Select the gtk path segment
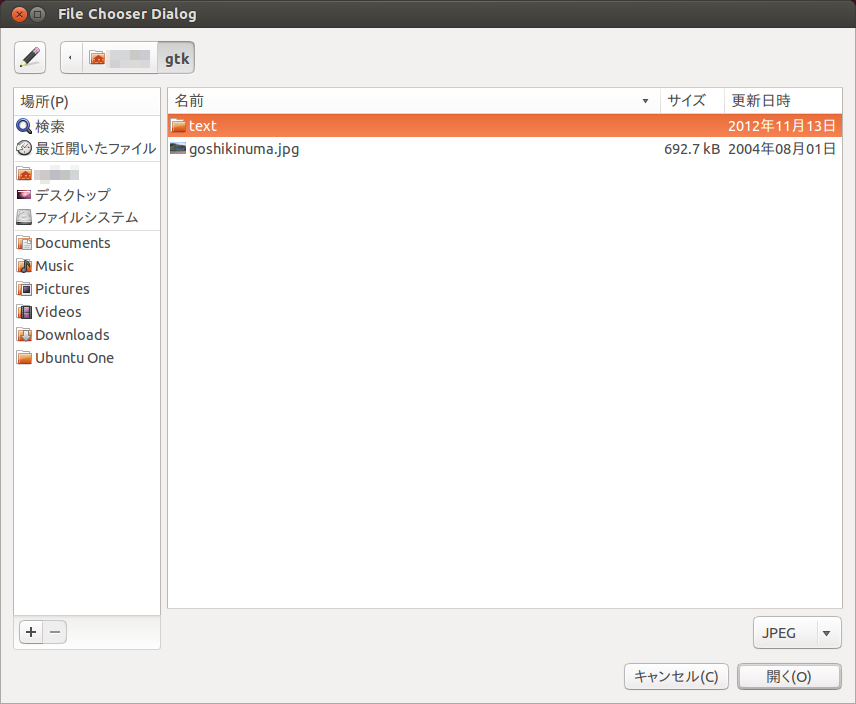Viewport: 856px width, 704px height. coord(177,58)
